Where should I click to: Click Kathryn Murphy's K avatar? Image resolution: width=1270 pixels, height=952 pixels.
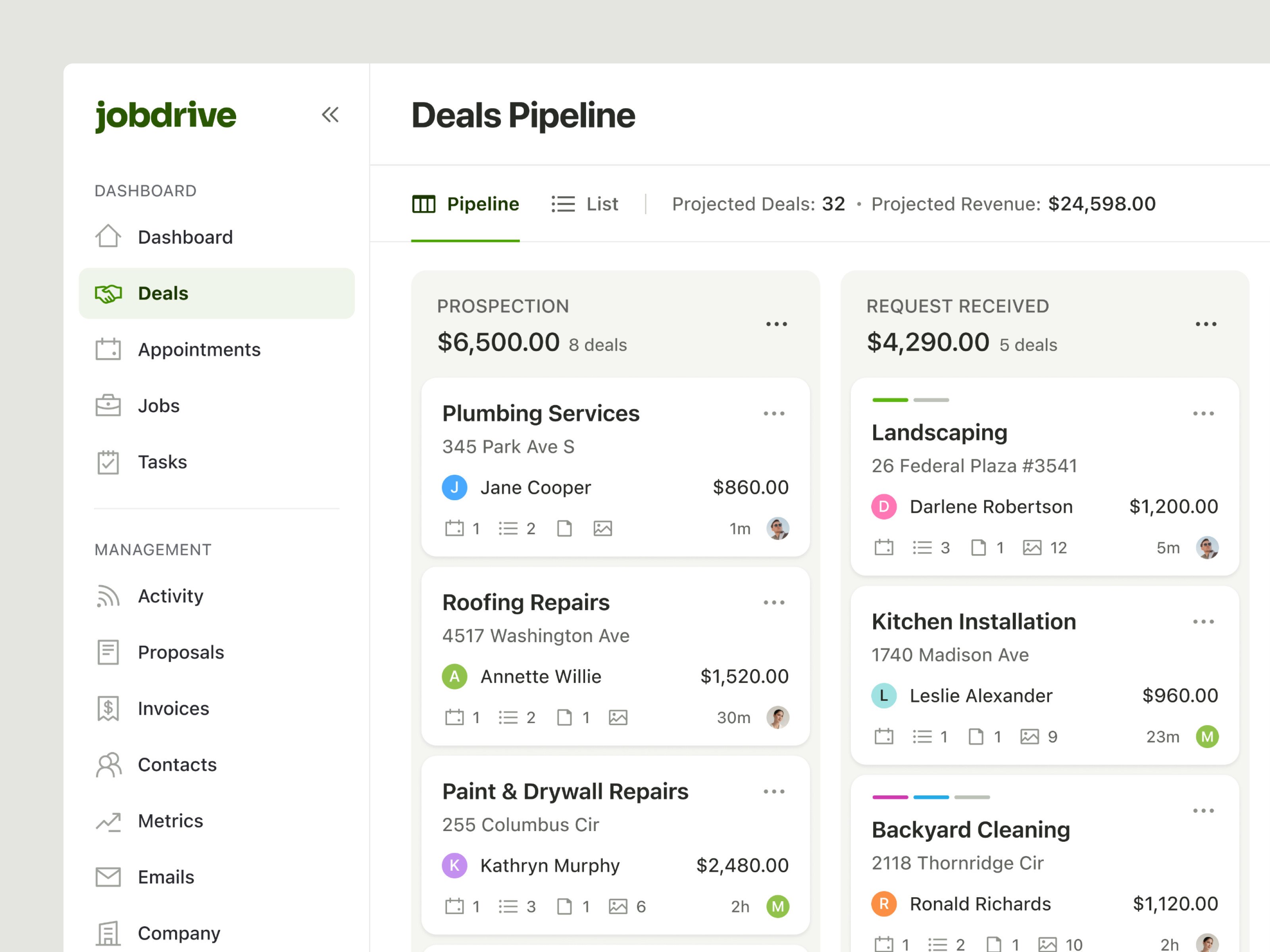454,866
